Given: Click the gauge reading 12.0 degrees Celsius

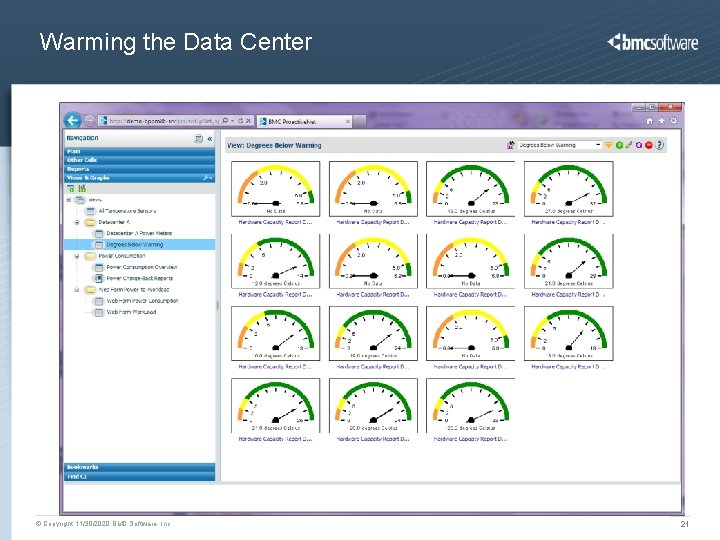Looking at the screenshot, I should click(276, 261).
